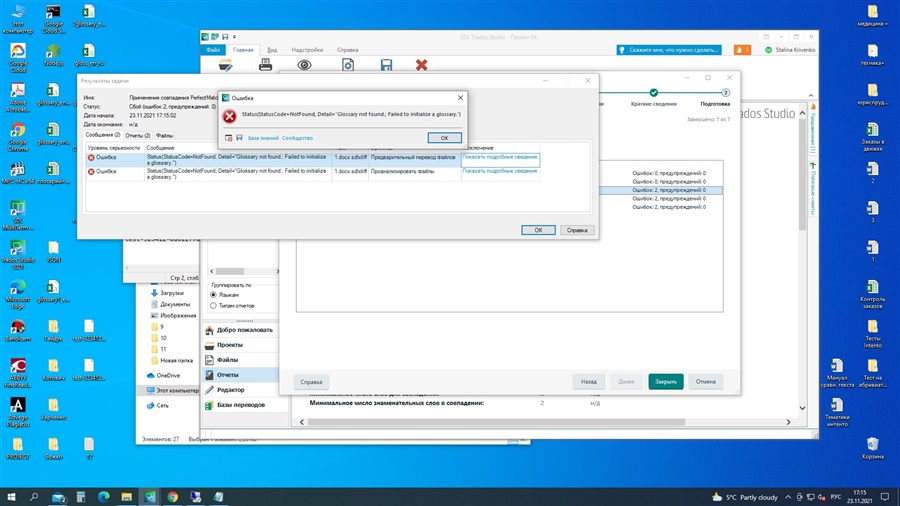Click the 'Скажите мне, что нужно сделать' box
This screenshot has width=900, height=506.
[x=669, y=50]
